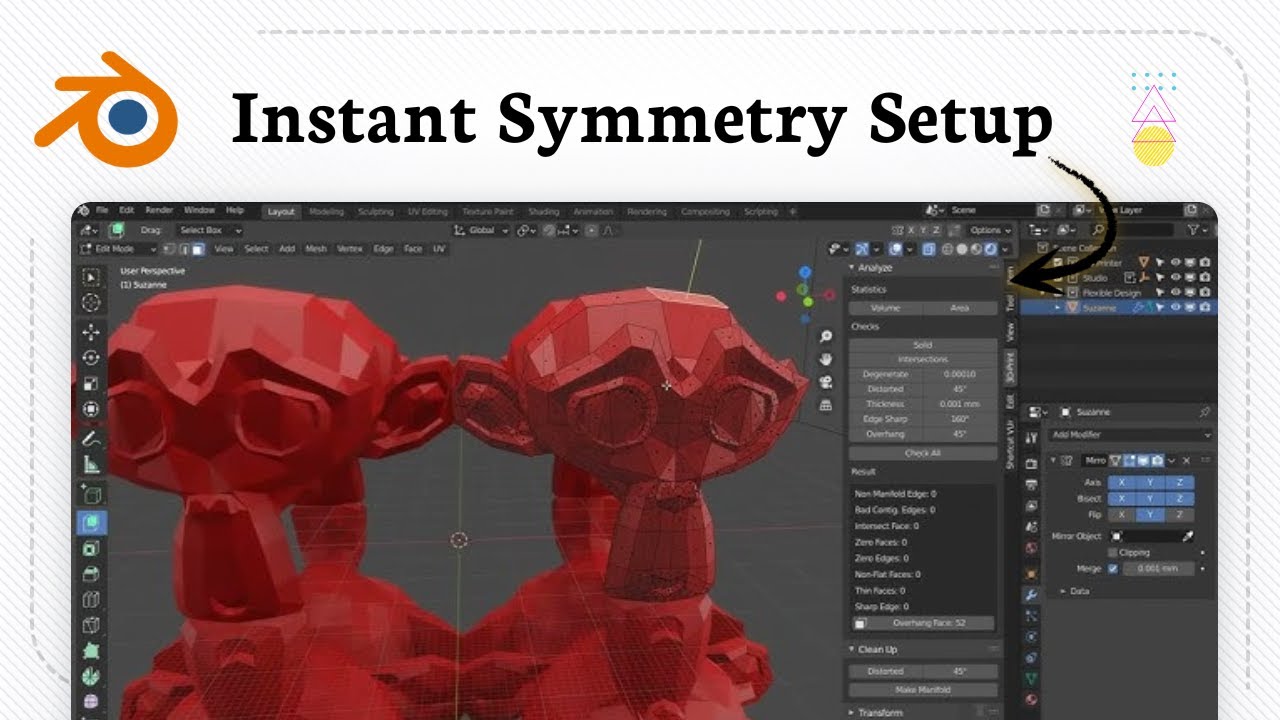1280x720 pixels.
Task: Click the Make Manifold button
Action: tap(923, 690)
